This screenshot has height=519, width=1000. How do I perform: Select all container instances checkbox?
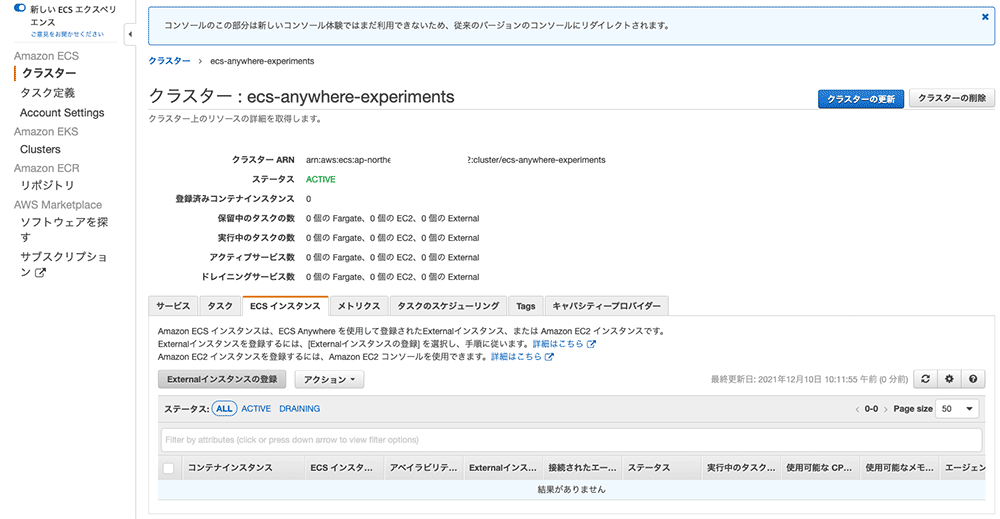pyautogui.click(x=168, y=468)
